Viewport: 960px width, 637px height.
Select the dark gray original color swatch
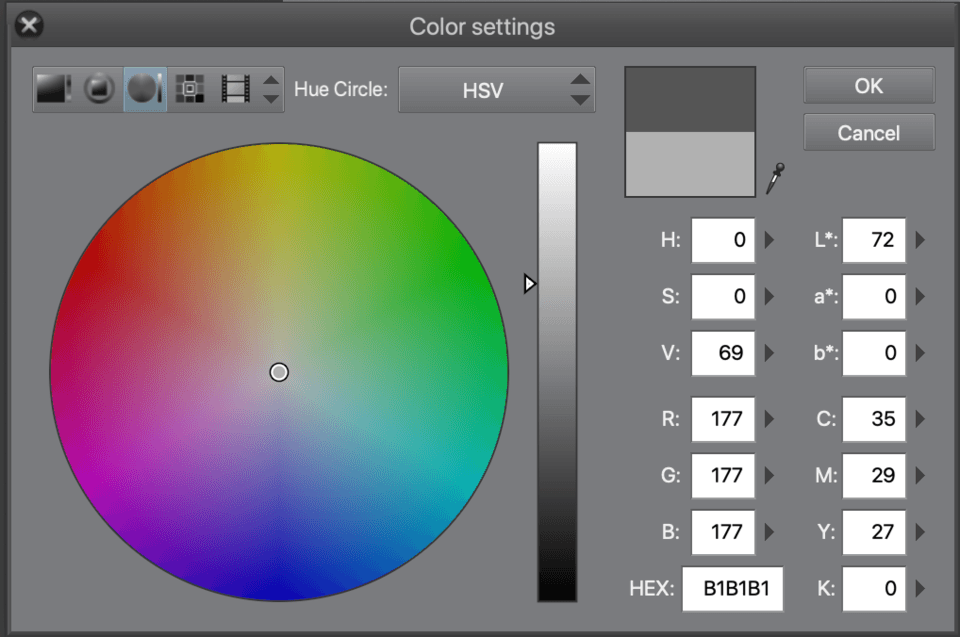coord(690,100)
